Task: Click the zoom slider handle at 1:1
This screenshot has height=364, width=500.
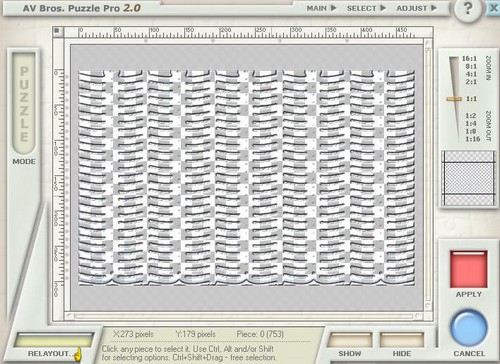Action: tap(454, 99)
